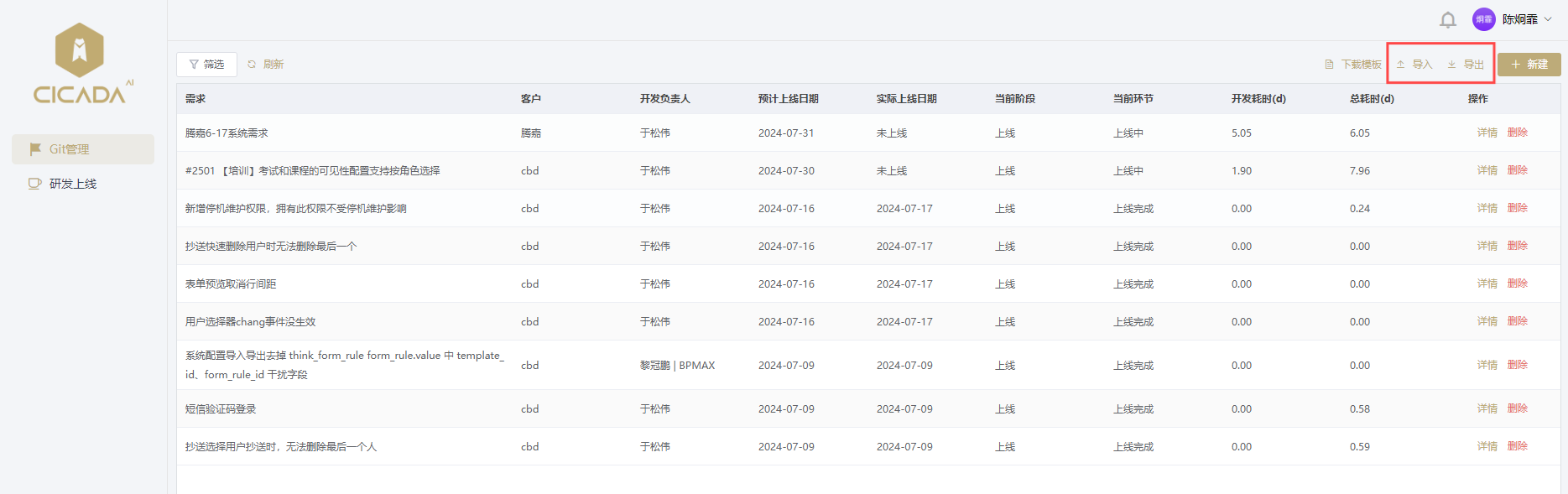Screen dimensions: 1568x494
Task: Click the 预计上线日期 column header
Action: tap(788, 99)
